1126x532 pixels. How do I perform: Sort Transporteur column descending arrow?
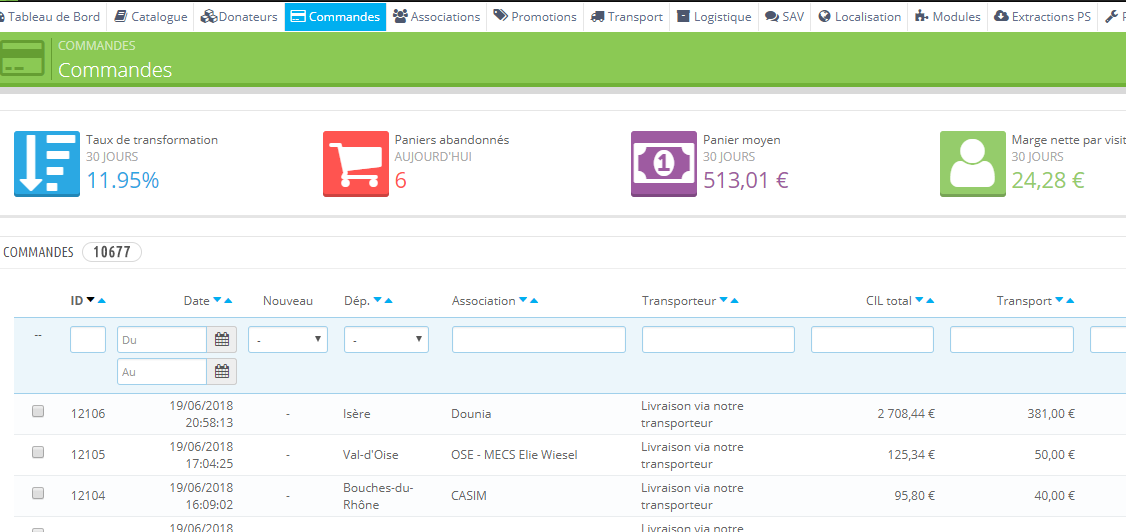tap(723, 301)
